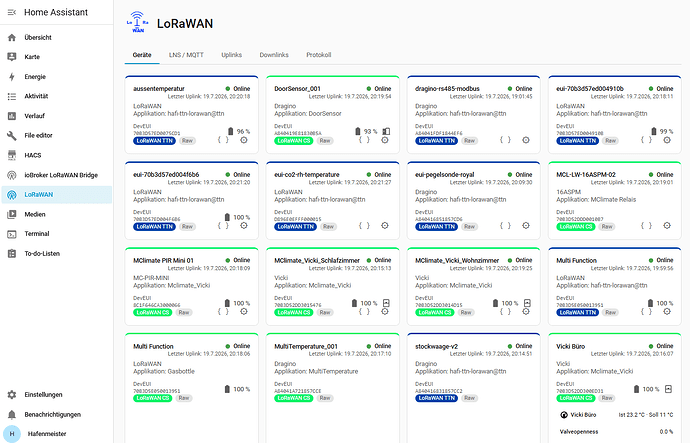Viewport: 690px width, 443px height.
Task: Click the valve icon on MClimate_Vicki_Schlafzimmer card
Action: click(x=386, y=303)
